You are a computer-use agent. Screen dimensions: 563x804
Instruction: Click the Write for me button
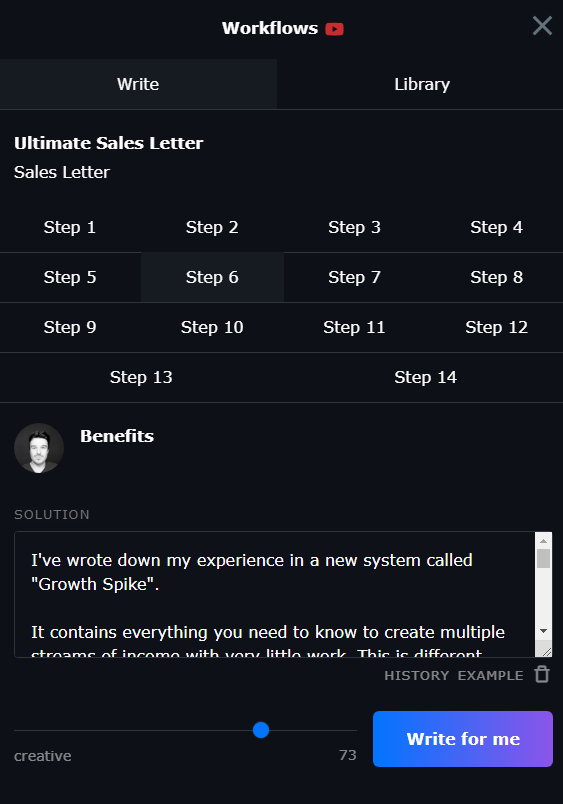pyautogui.click(x=463, y=739)
